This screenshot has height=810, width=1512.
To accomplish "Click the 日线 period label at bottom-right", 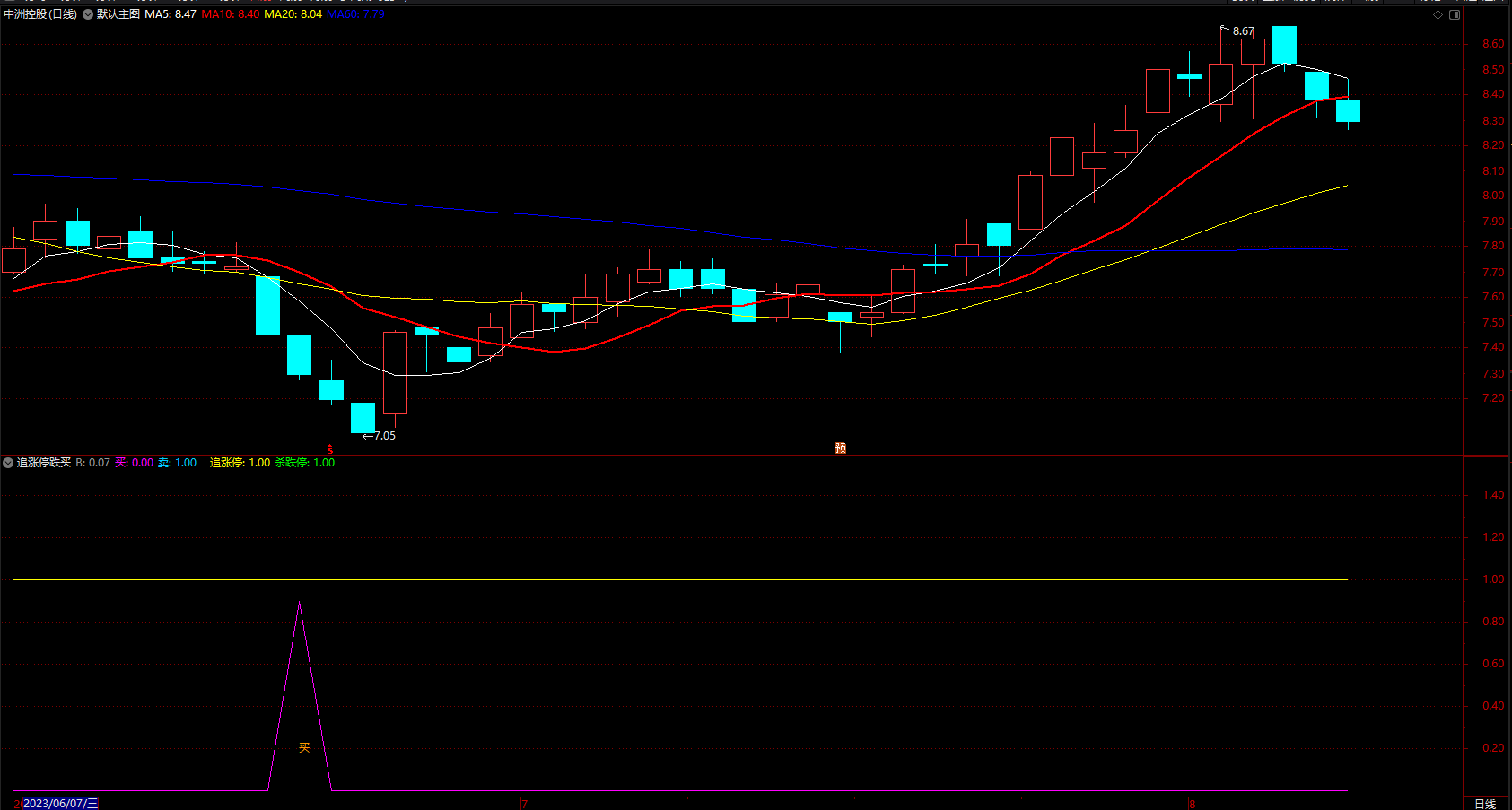I will pos(1485,804).
